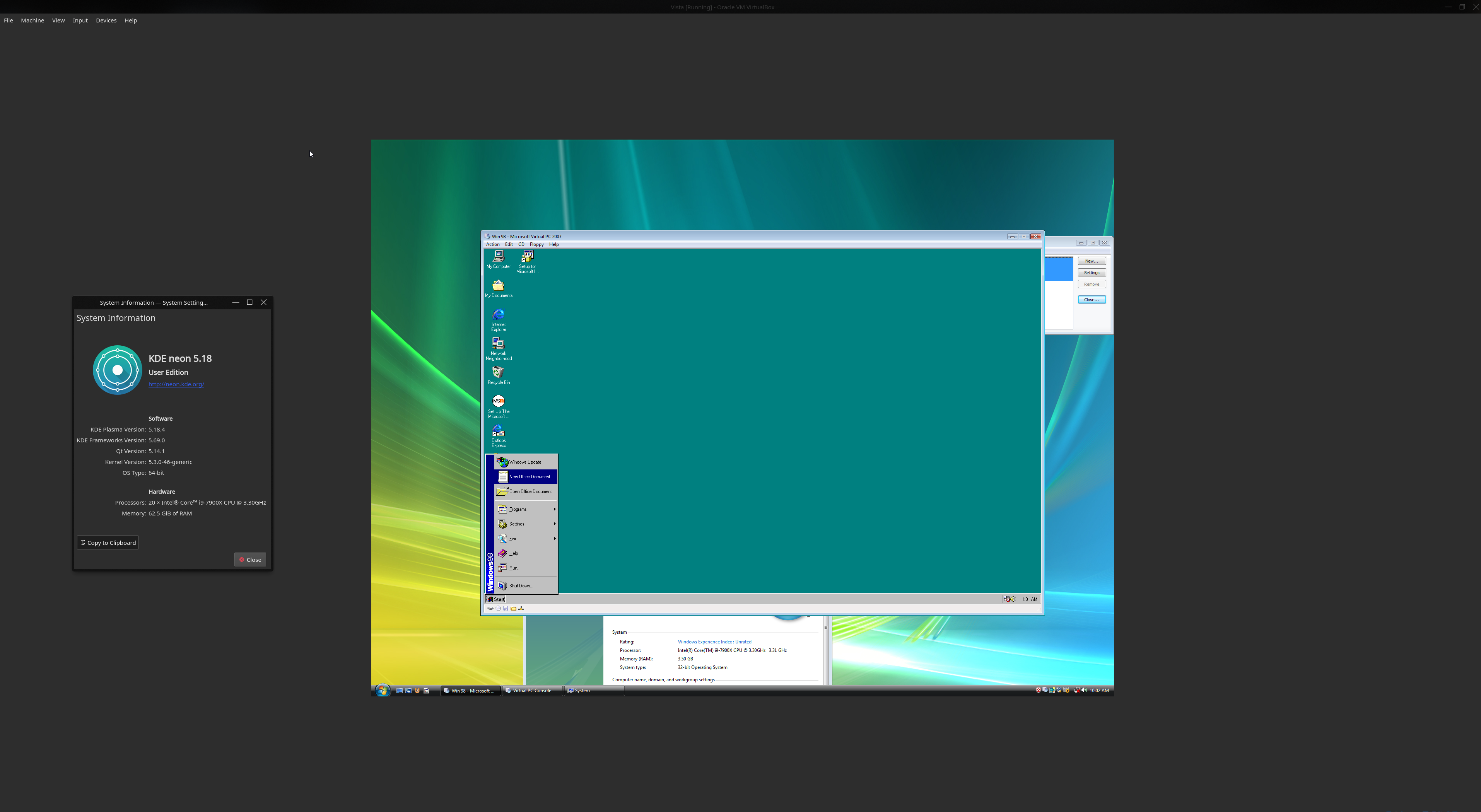Open VirtualBox Input menu
This screenshot has height=812, width=1481.
click(80, 20)
